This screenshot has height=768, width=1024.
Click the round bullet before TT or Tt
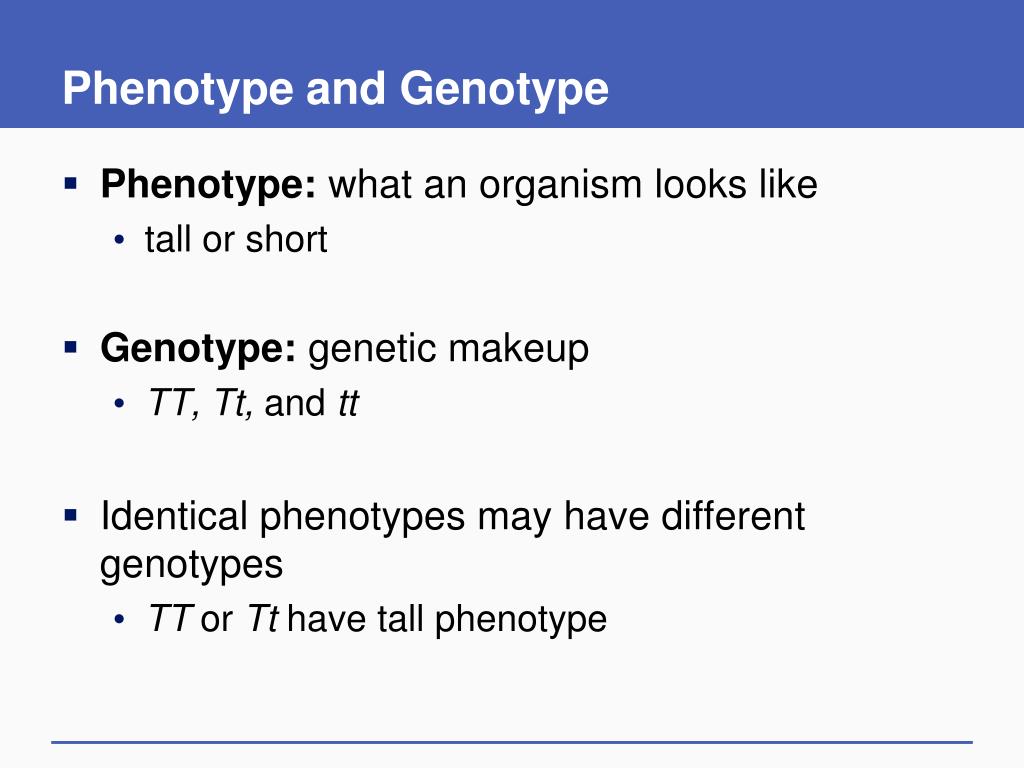(119, 619)
